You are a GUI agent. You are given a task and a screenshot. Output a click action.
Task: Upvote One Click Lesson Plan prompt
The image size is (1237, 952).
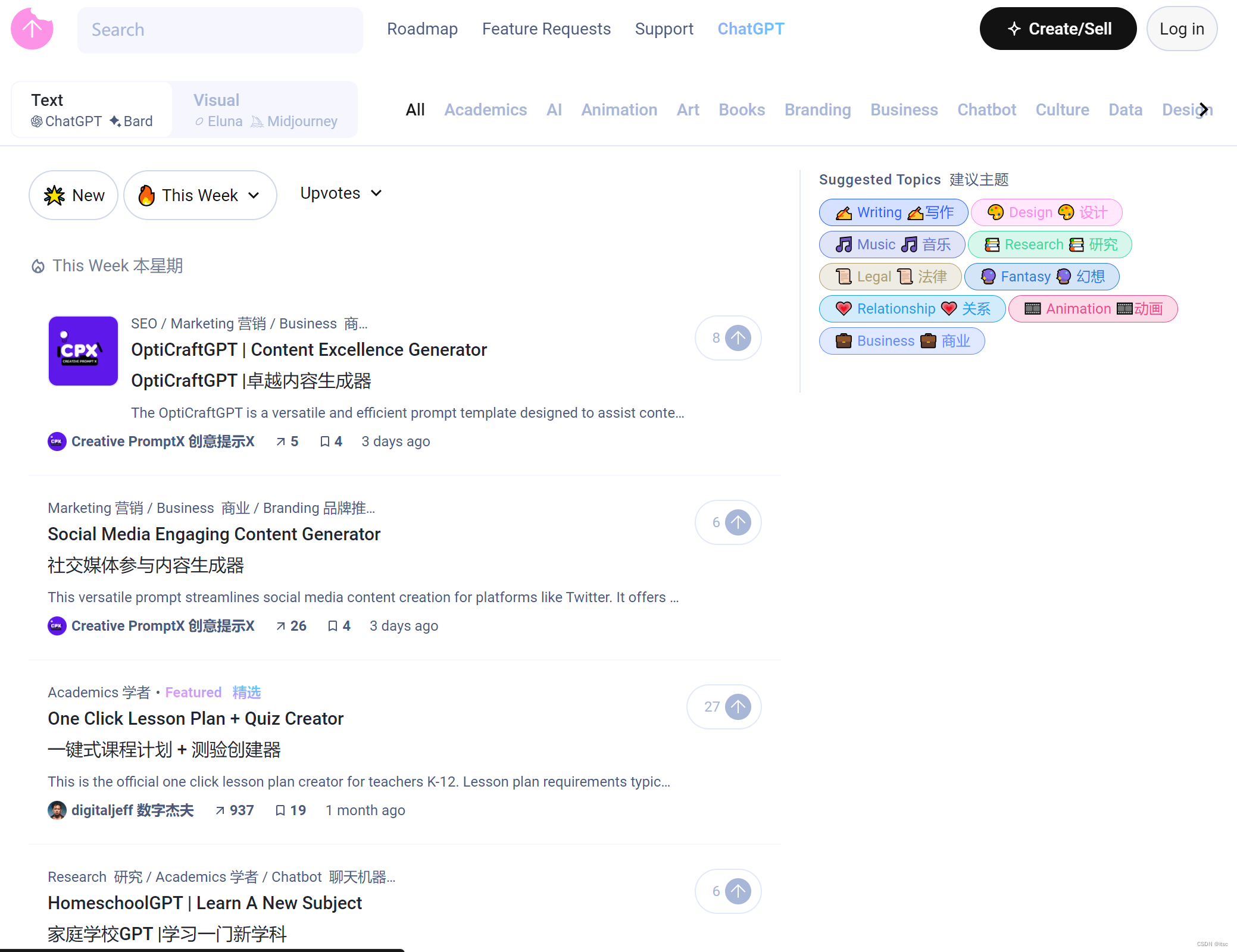click(x=738, y=707)
